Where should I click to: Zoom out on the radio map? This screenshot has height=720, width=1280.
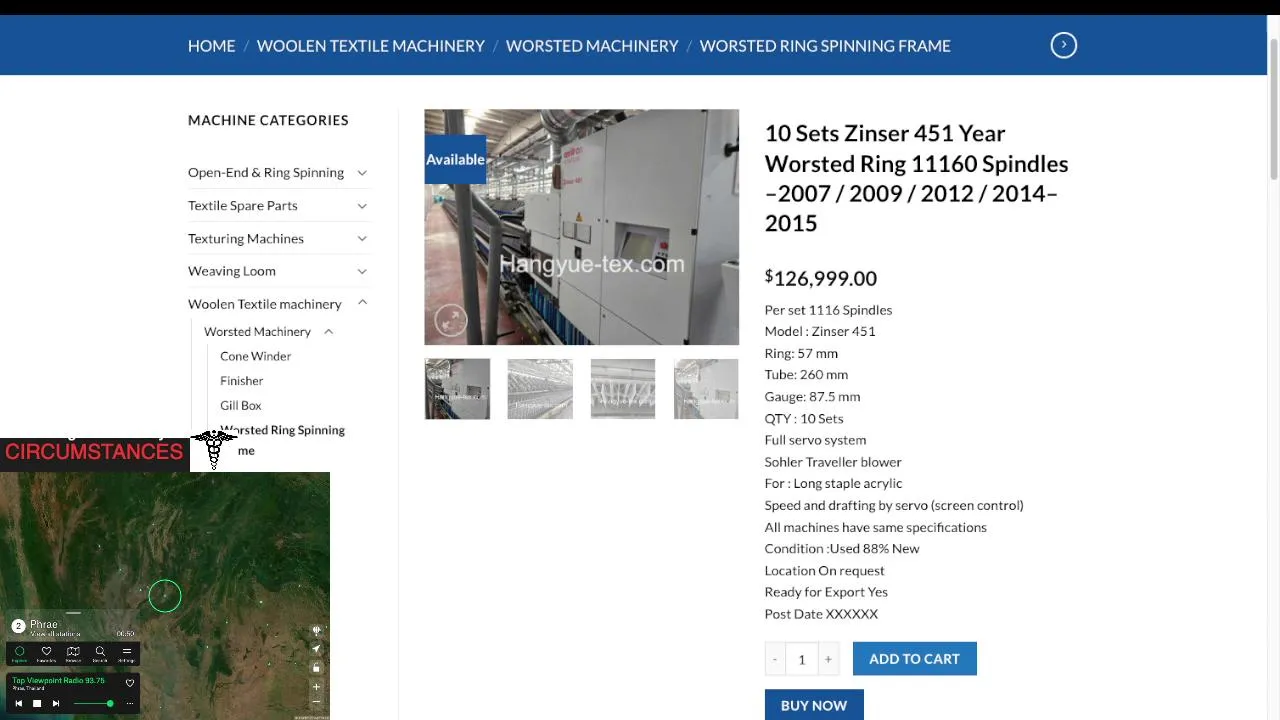click(x=316, y=702)
